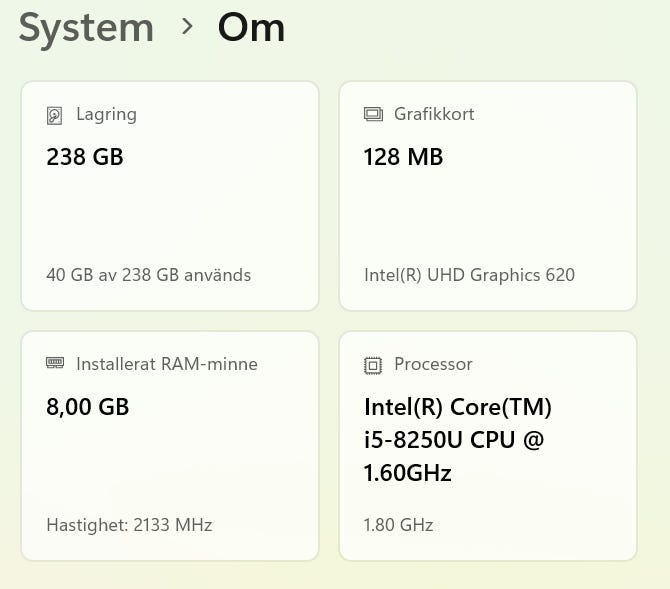670x589 pixels.
Task: Click the 8,00 GB RAM value
Action: pyautogui.click(x=88, y=407)
